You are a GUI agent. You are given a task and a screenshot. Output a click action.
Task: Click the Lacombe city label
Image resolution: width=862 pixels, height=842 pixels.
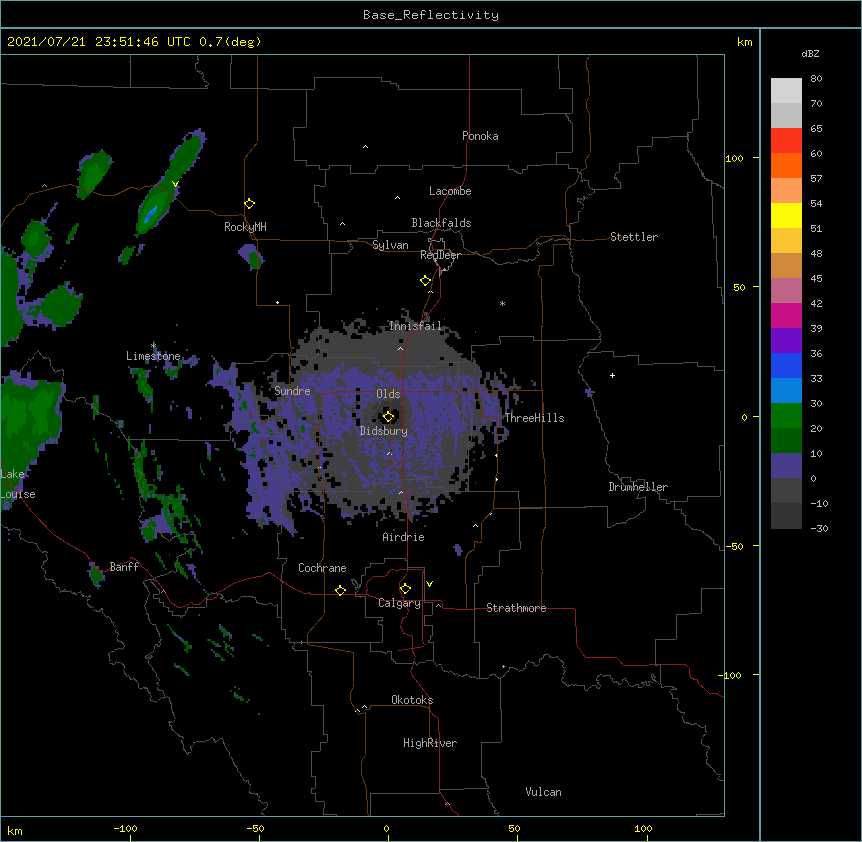[450, 191]
